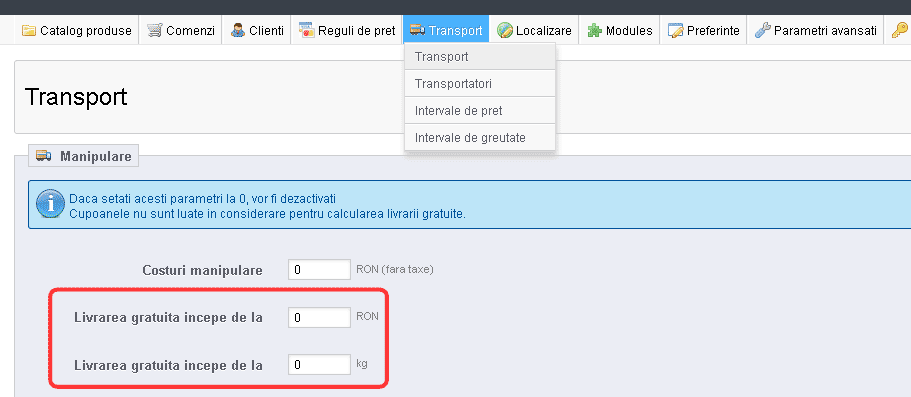
Task: Focus the Costuri manipulare input field
Action: 319,270
